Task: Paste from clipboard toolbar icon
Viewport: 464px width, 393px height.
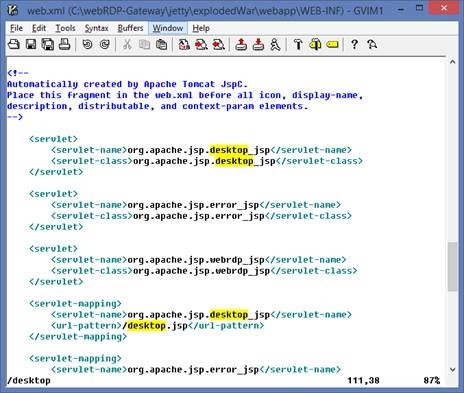Action: tap(162, 44)
